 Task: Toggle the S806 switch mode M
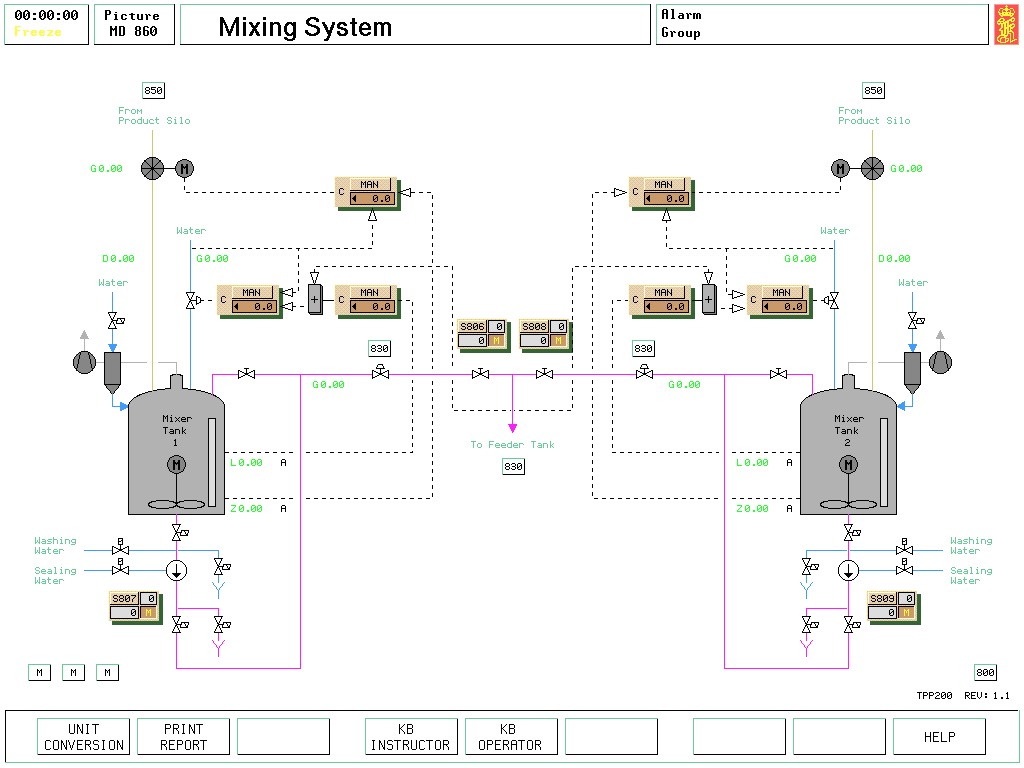pos(496,341)
